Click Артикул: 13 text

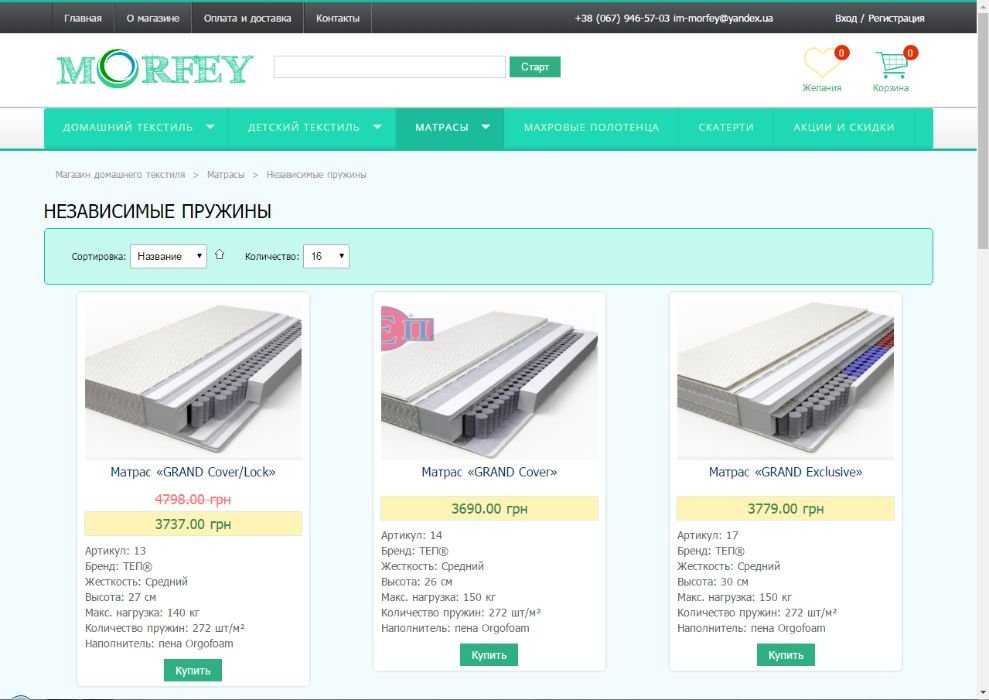pyautogui.click(x=115, y=551)
